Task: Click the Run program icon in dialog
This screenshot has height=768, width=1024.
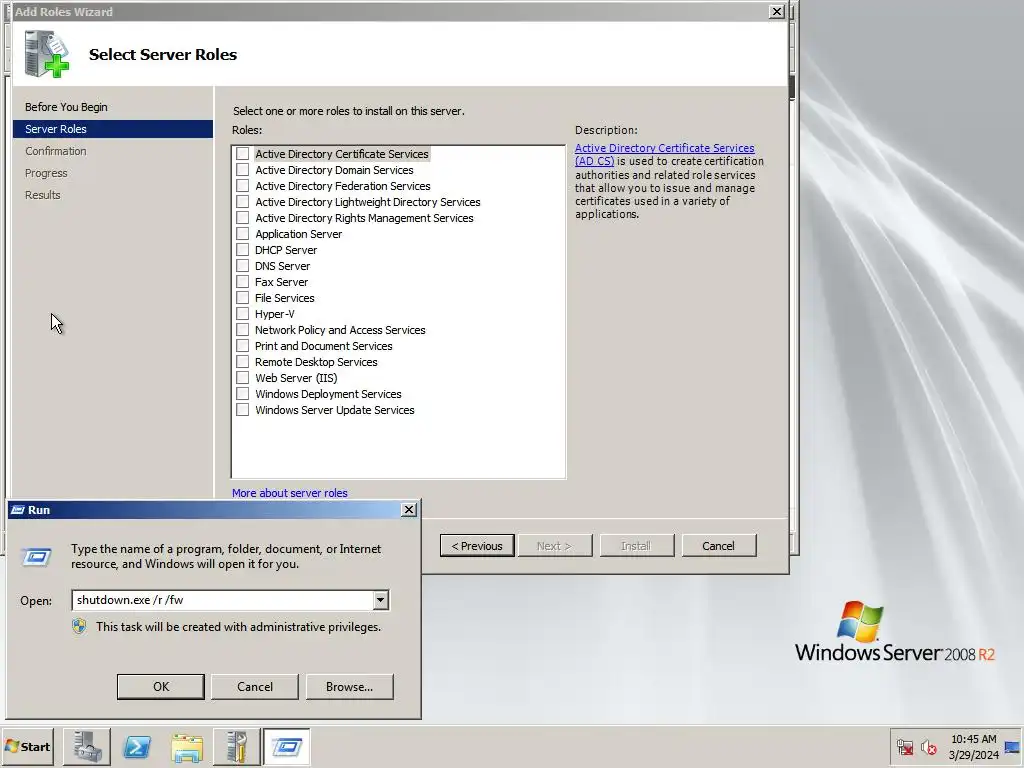Action: click(37, 556)
